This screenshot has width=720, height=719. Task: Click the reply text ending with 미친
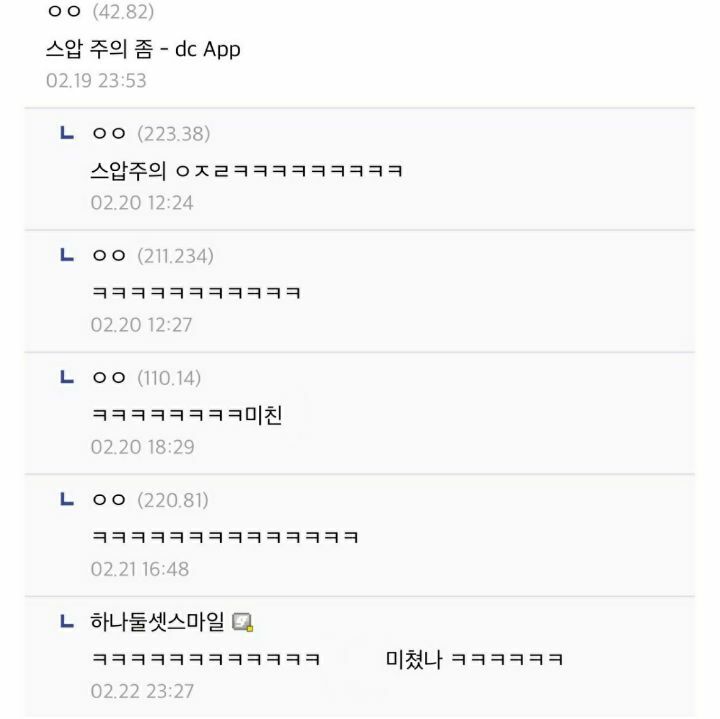tap(187, 415)
